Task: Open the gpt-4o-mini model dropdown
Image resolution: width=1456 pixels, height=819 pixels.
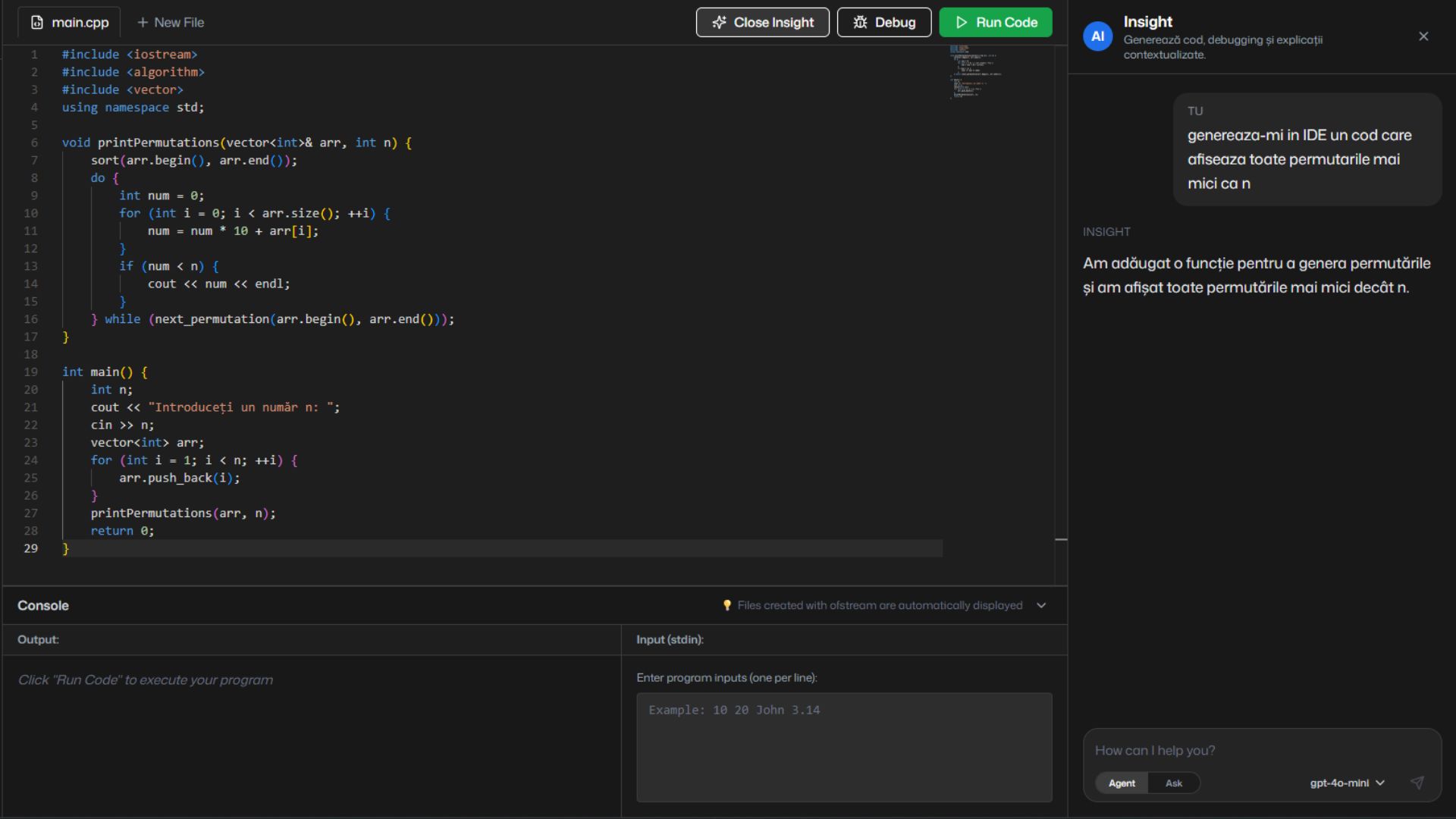Action: point(1346,783)
